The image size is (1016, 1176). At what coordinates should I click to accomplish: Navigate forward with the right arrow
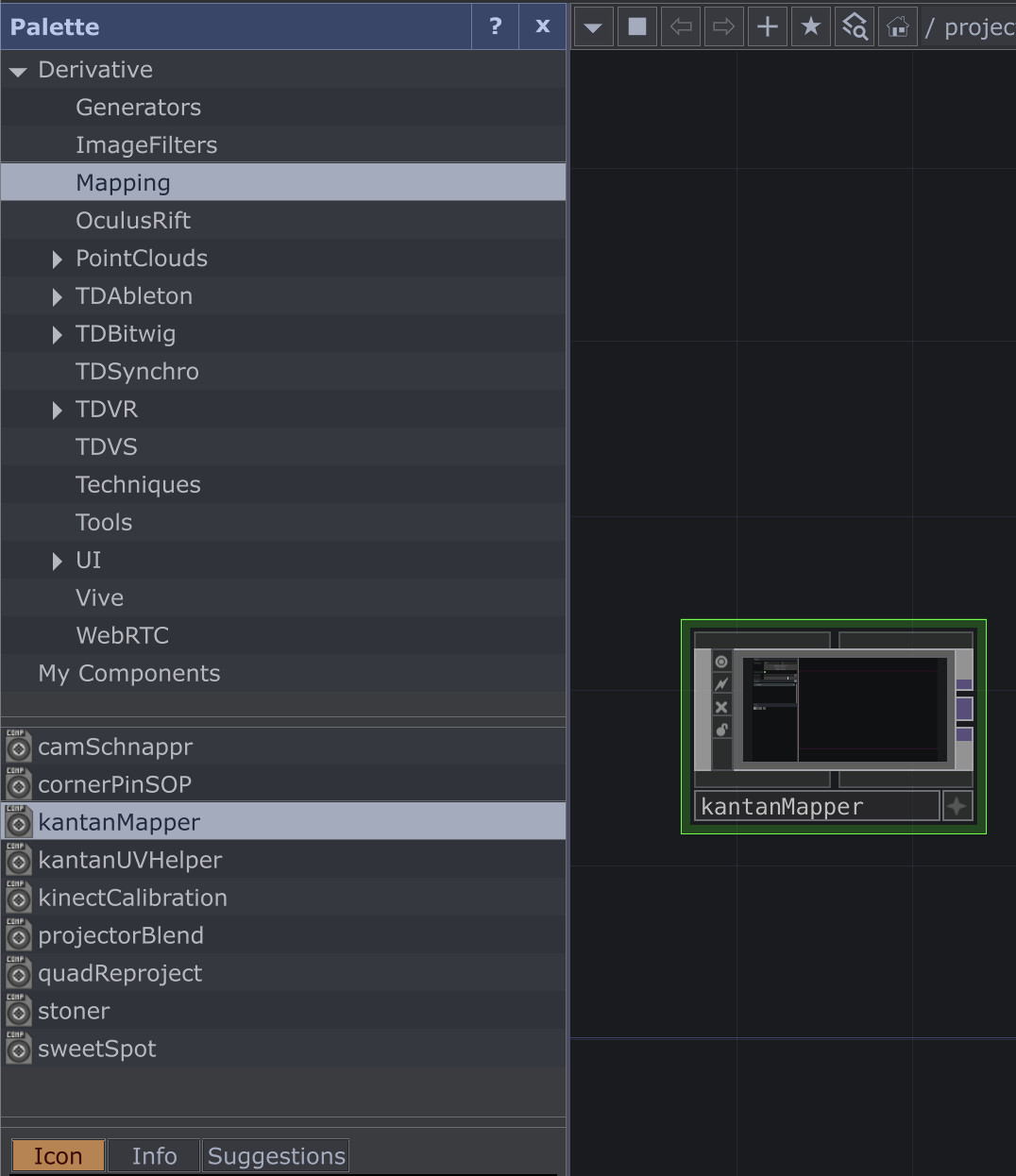(x=724, y=27)
